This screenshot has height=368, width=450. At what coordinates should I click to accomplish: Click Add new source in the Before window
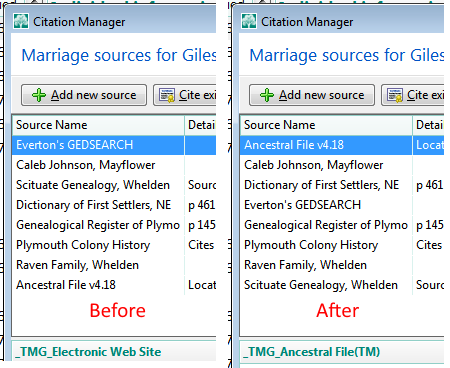(x=84, y=95)
